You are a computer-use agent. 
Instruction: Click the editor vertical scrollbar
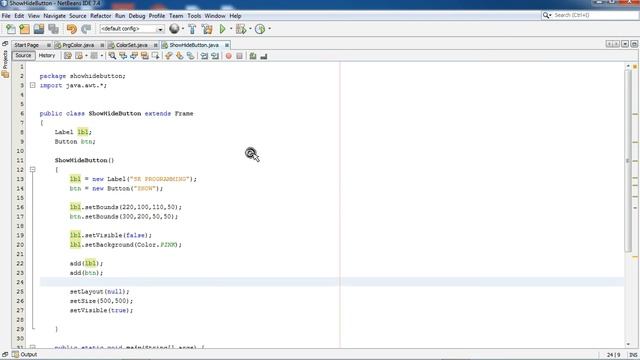tap(628, 161)
